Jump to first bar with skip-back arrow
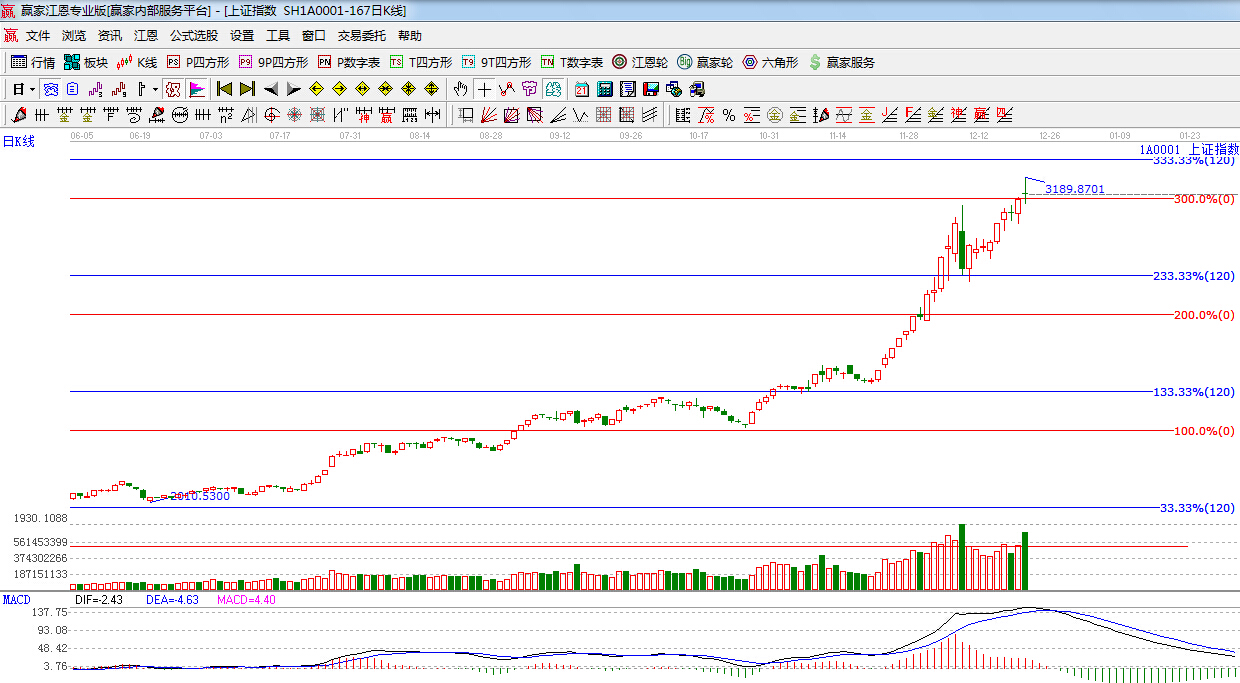Image resolution: width=1240 pixels, height=683 pixels. click(224, 89)
